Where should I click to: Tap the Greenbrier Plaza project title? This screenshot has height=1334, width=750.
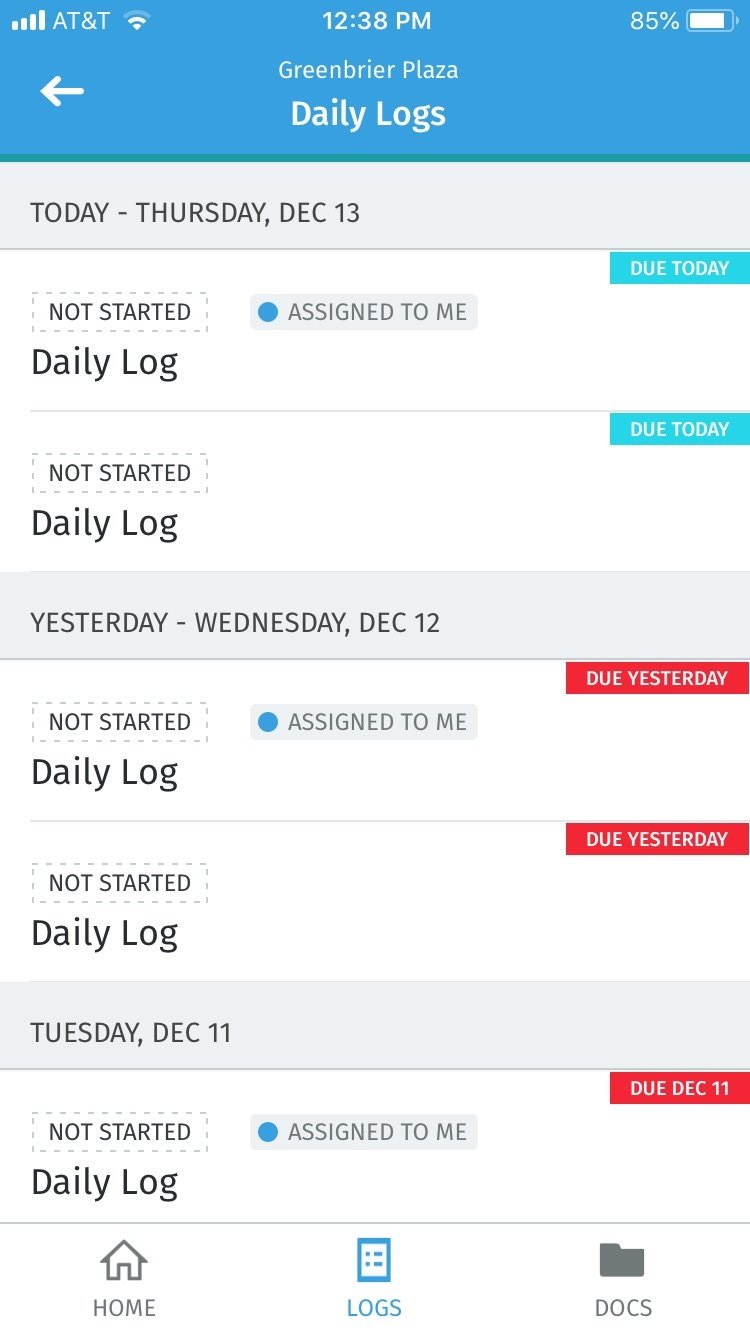coord(368,70)
